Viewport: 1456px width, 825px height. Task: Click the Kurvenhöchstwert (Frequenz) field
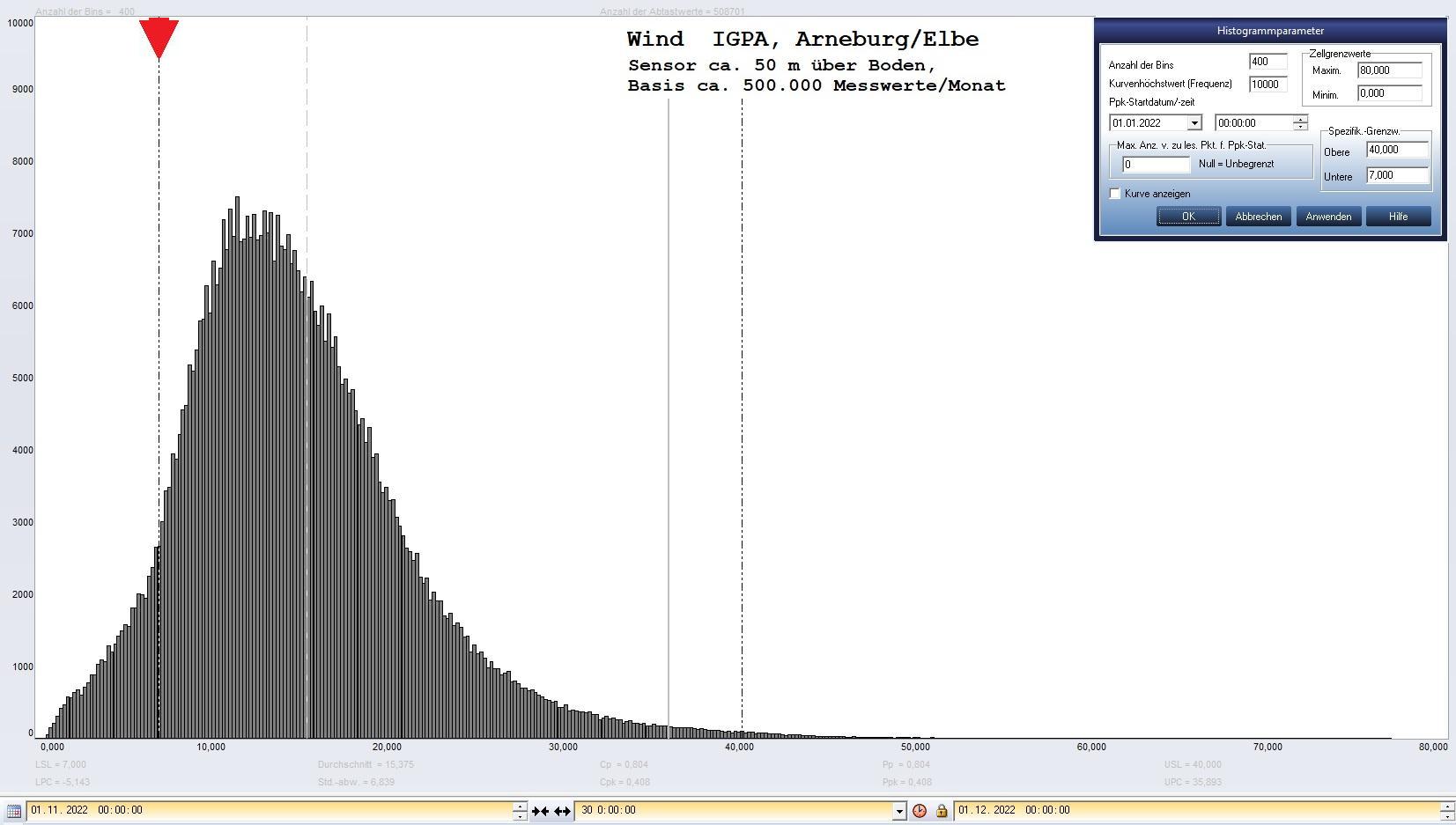pos(1268,85)
